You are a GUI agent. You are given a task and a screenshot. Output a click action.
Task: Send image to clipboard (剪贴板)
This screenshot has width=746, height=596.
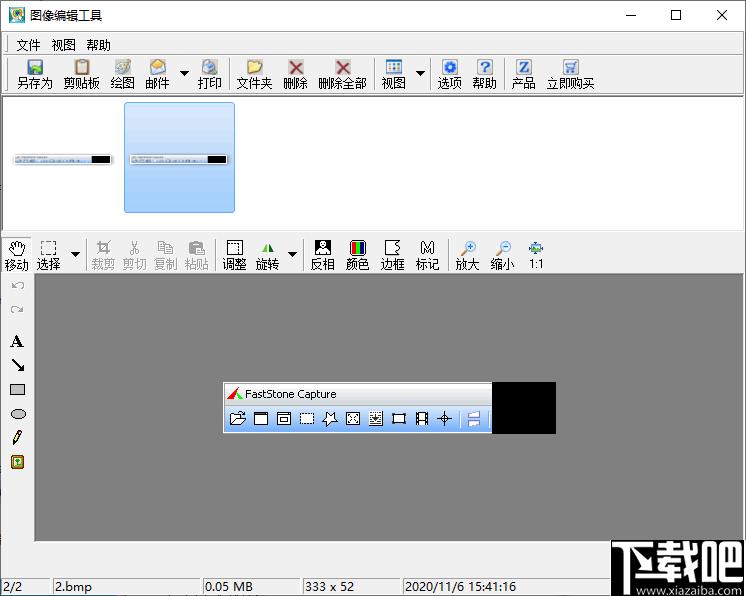tap(81, 75)
